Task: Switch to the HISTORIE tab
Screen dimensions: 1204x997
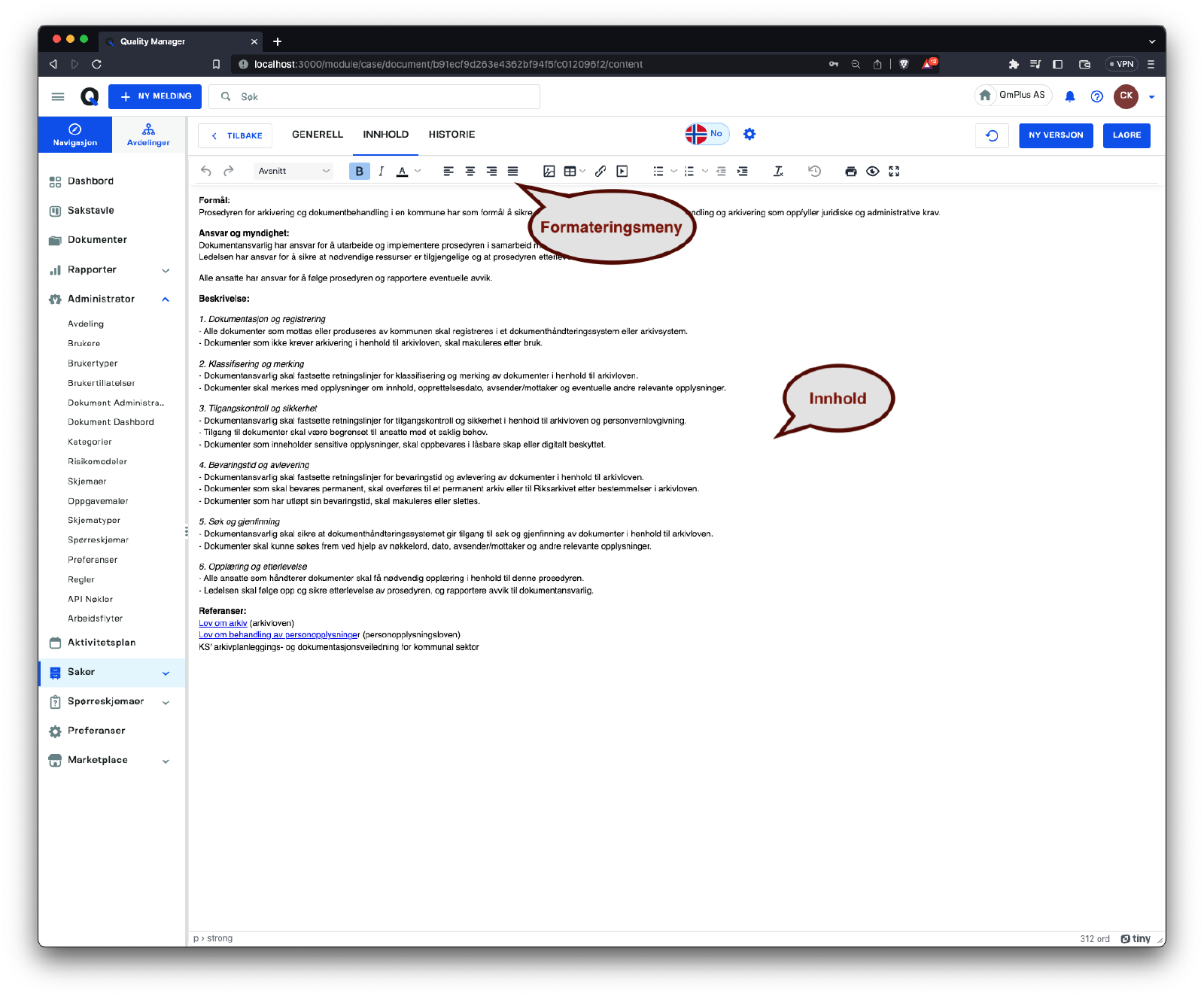Action: 451,135
